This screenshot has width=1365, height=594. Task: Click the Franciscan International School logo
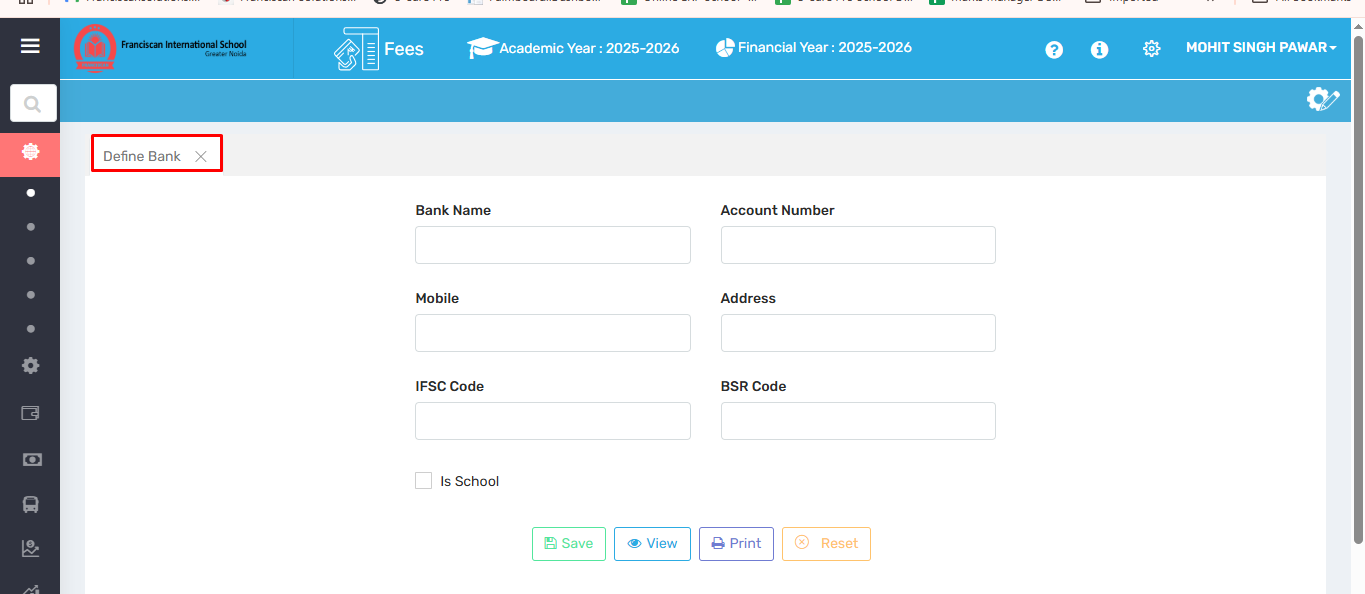[160, 48]
